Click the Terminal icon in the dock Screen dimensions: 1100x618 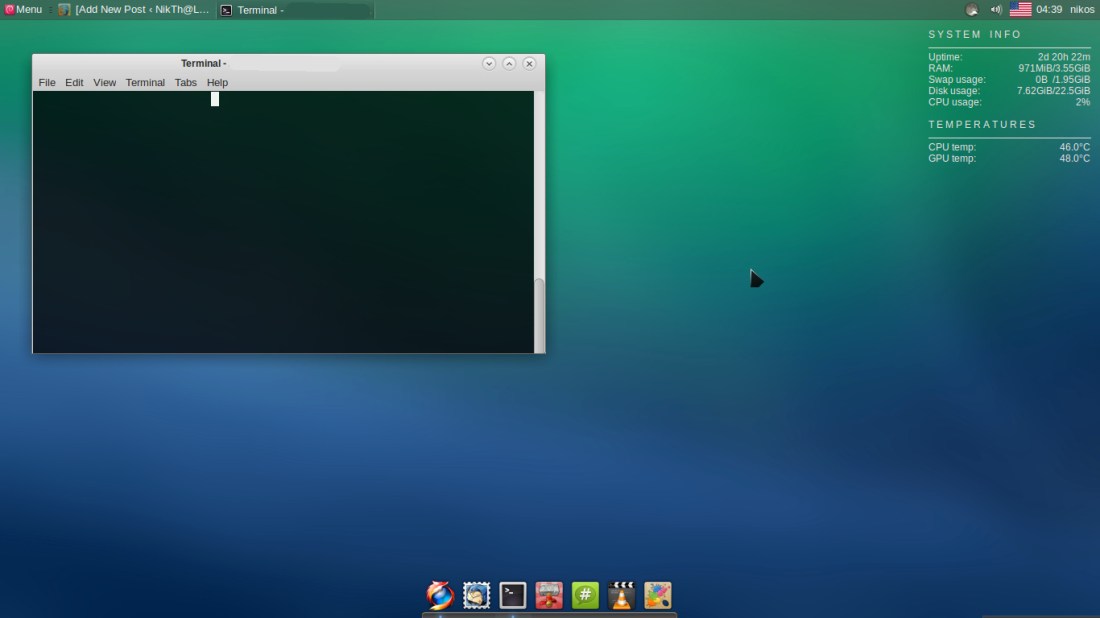513,595
